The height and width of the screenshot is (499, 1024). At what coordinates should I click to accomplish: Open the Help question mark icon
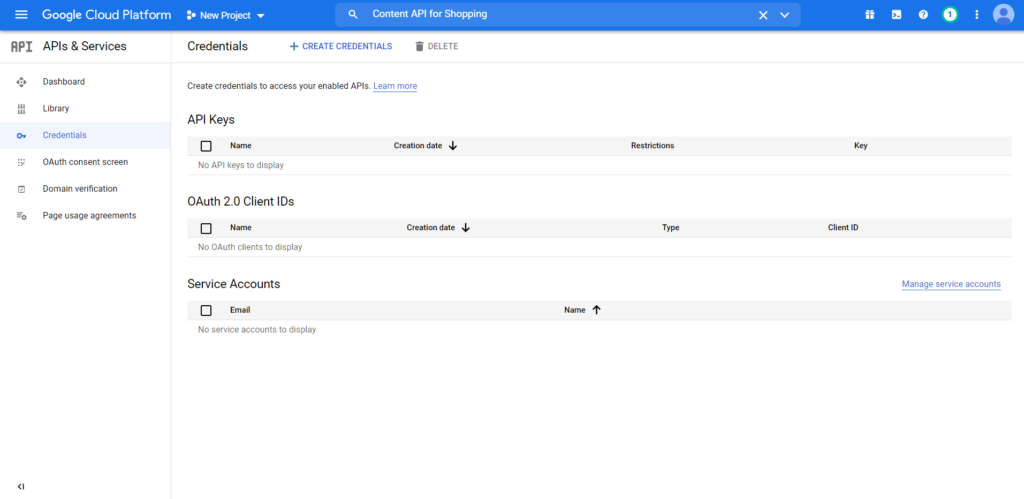point(923,14)
